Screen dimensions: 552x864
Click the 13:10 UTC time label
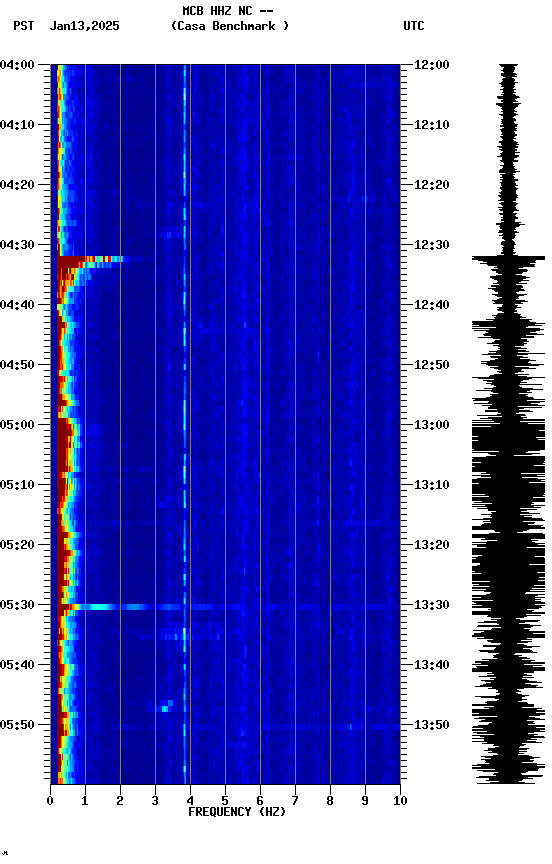(x=432, y=485)
